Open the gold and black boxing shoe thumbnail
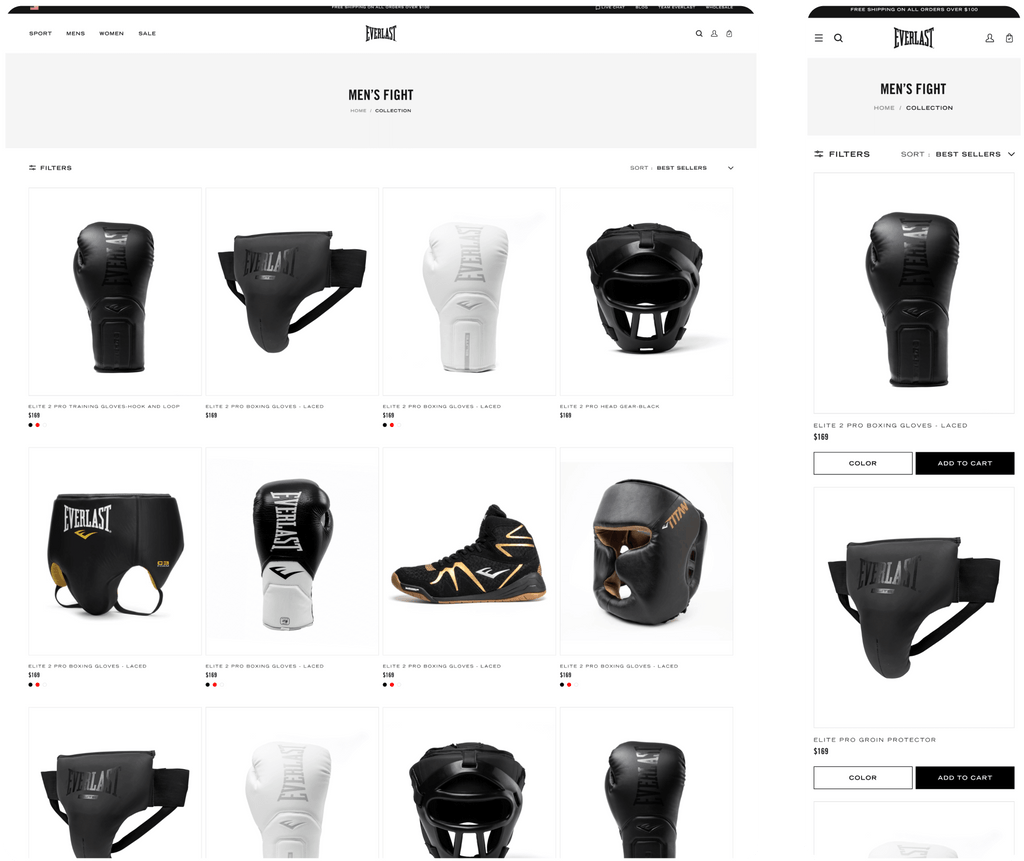This screenshot has width=1024, height=861. [x=469, y=551]
